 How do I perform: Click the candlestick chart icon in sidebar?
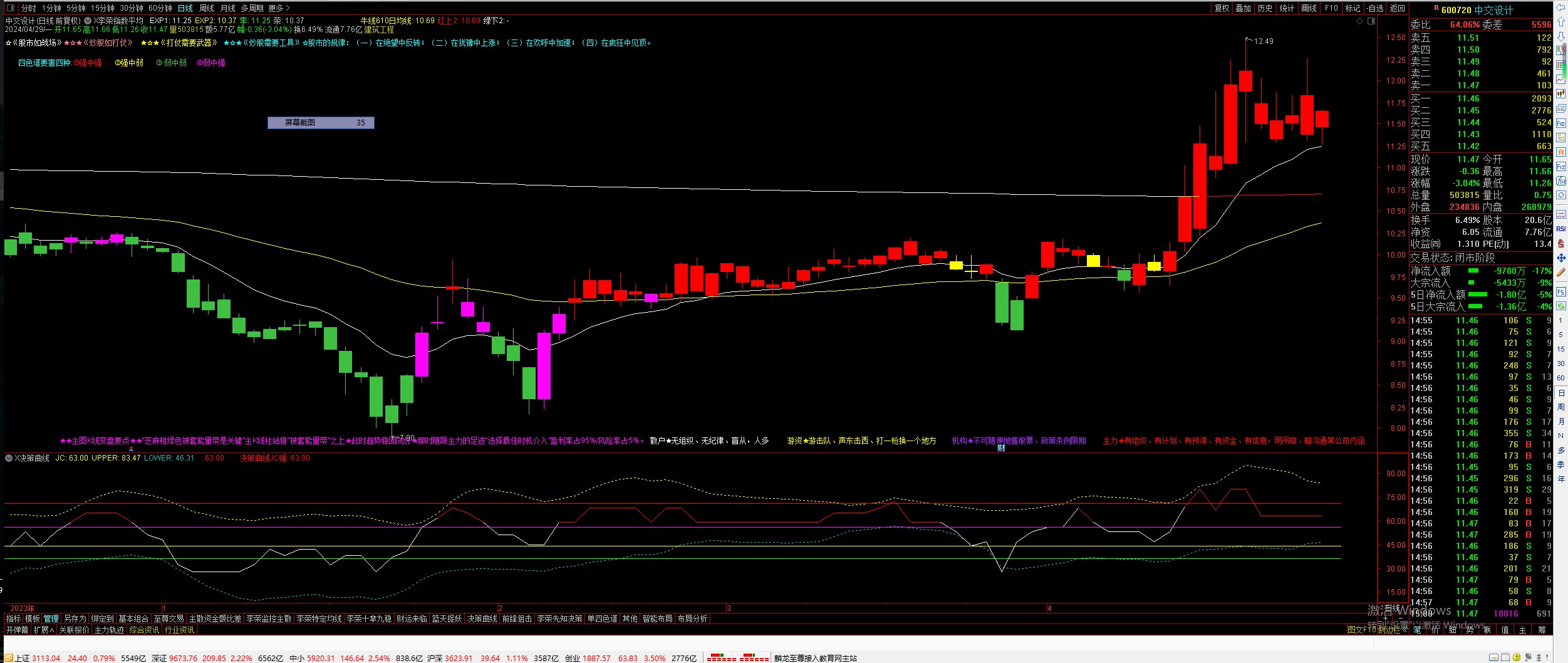tap(1560, 93)
